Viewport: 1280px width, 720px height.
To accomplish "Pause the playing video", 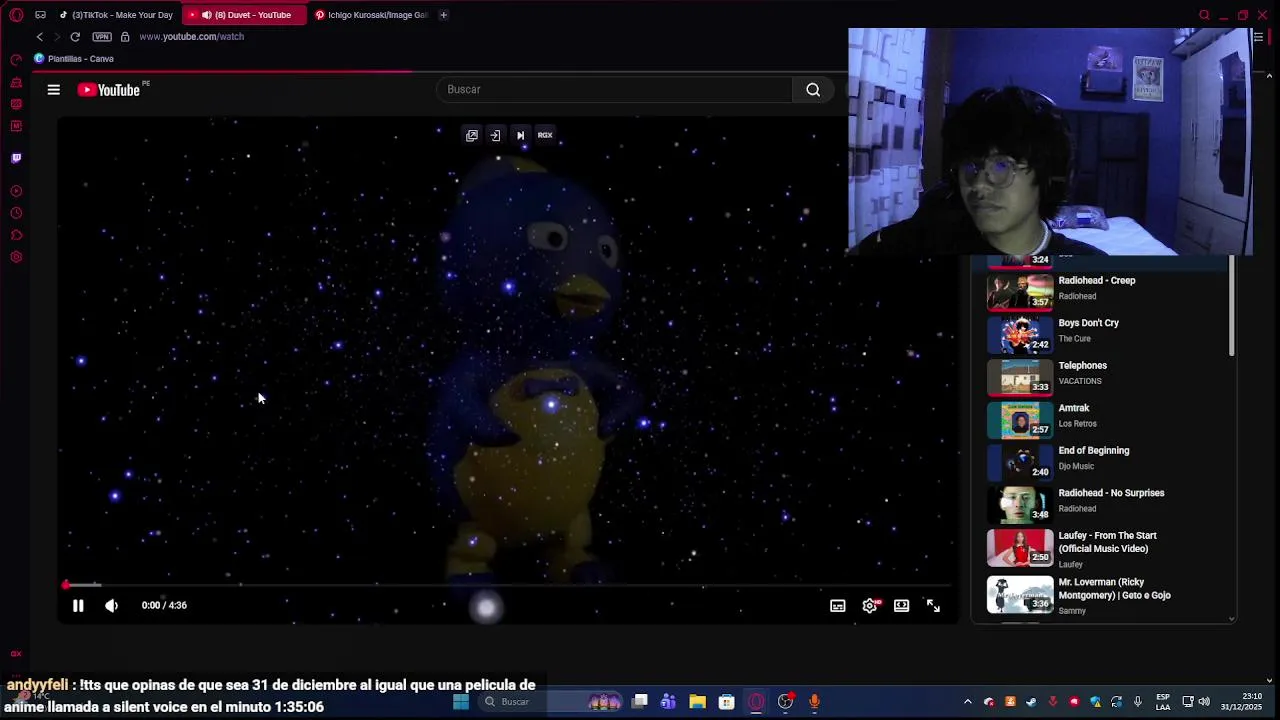I will pos(78,605).
